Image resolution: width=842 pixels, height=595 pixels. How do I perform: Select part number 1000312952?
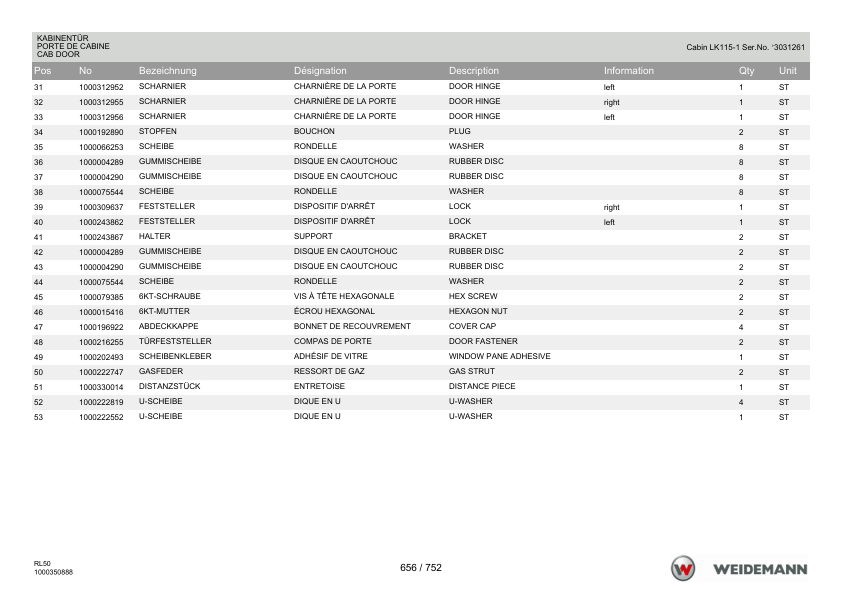coord(101,87)
